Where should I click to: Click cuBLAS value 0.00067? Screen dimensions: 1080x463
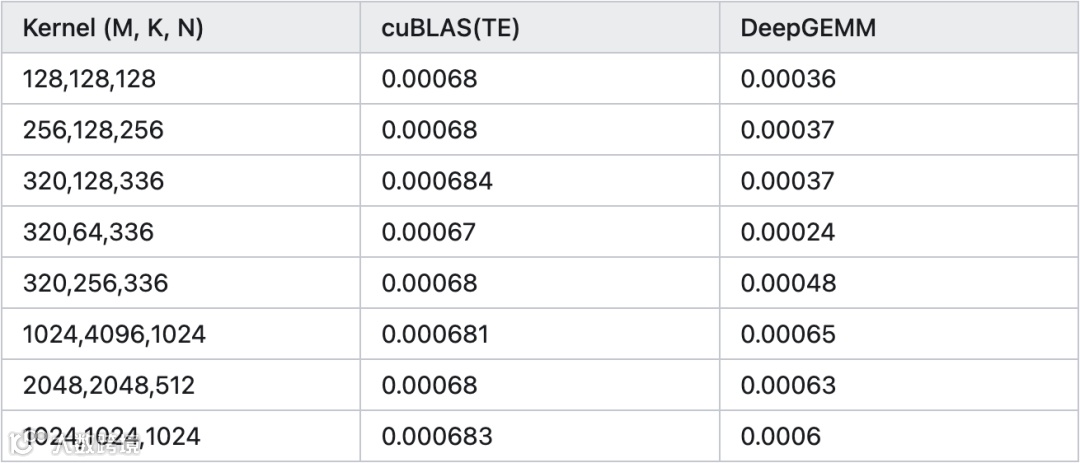pyautogui.click(x=429, y=232)
